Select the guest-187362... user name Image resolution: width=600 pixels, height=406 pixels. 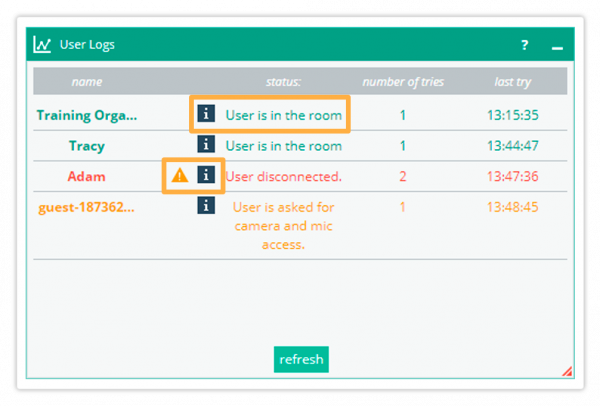(86, 207)
